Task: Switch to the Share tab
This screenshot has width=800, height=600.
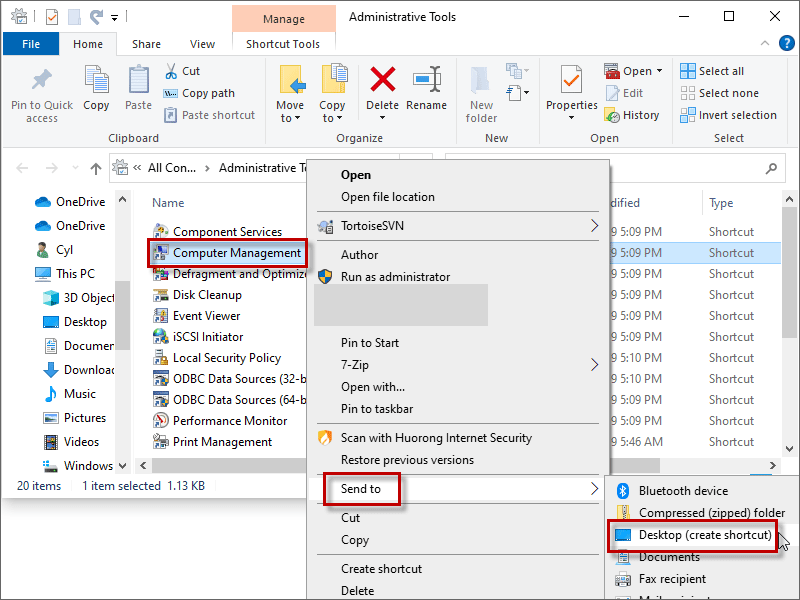Action: pos(146,44)
